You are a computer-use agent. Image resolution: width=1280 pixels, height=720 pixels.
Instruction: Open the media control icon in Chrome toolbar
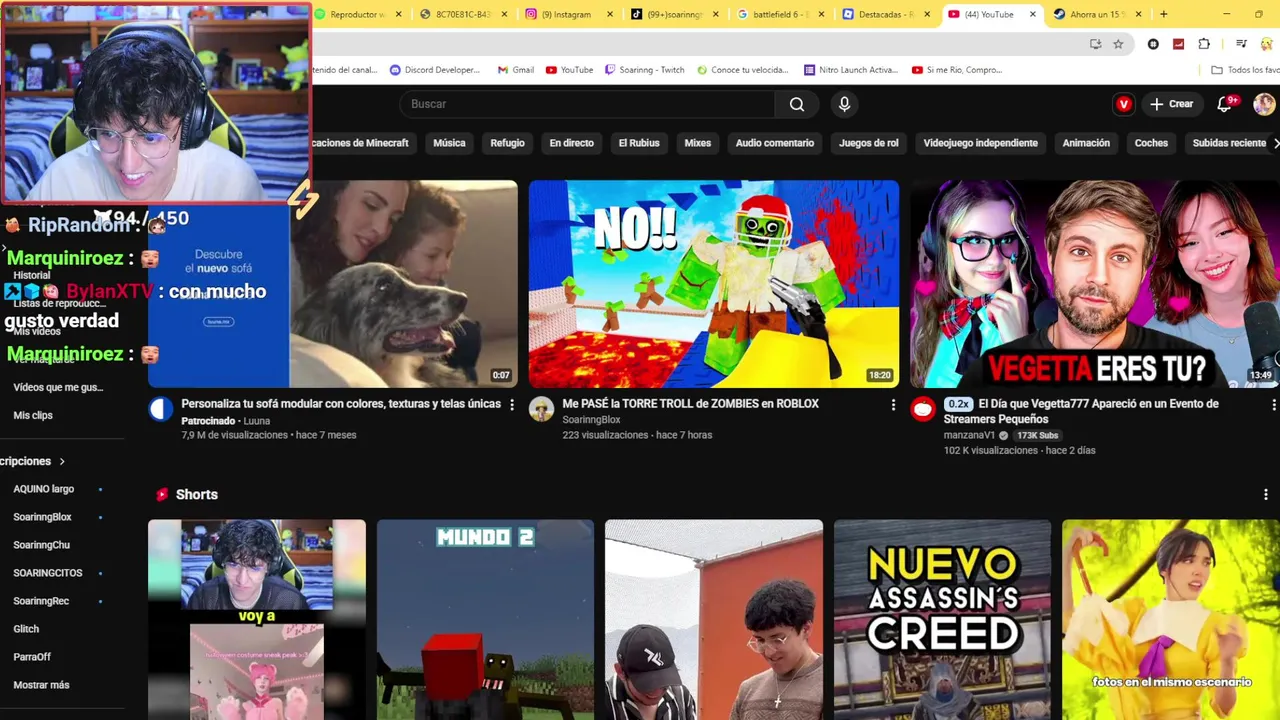pos(1241,44)
